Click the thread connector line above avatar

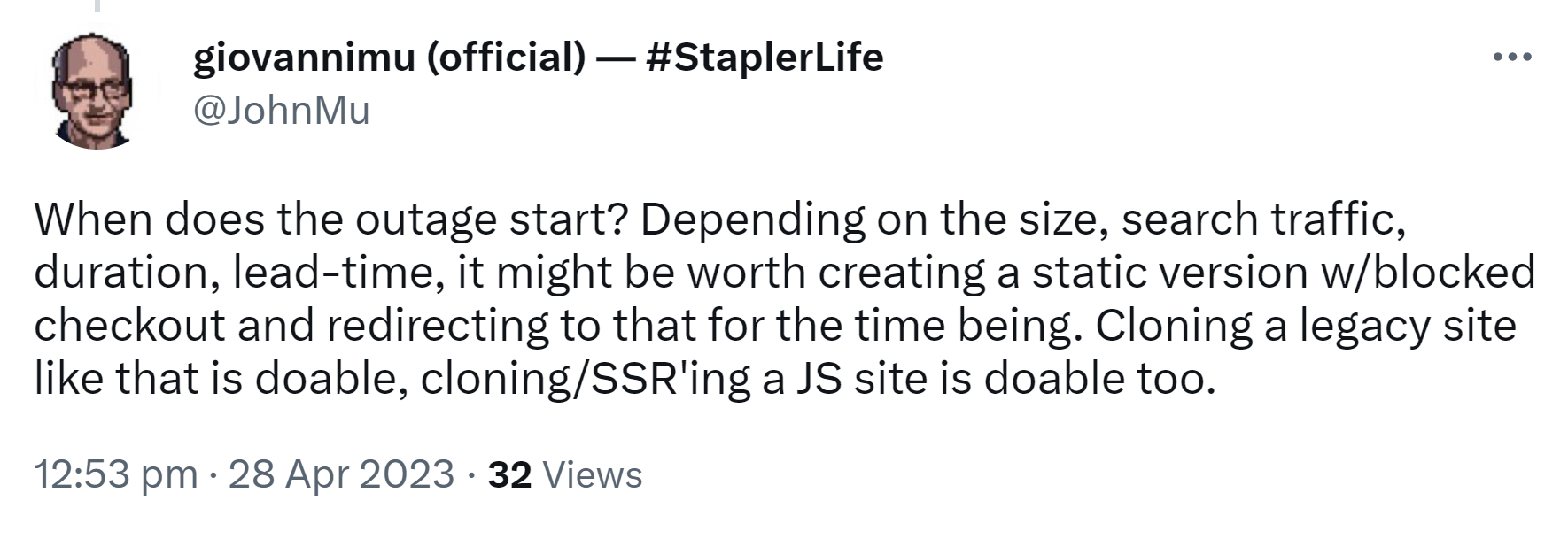pos(97,7)
